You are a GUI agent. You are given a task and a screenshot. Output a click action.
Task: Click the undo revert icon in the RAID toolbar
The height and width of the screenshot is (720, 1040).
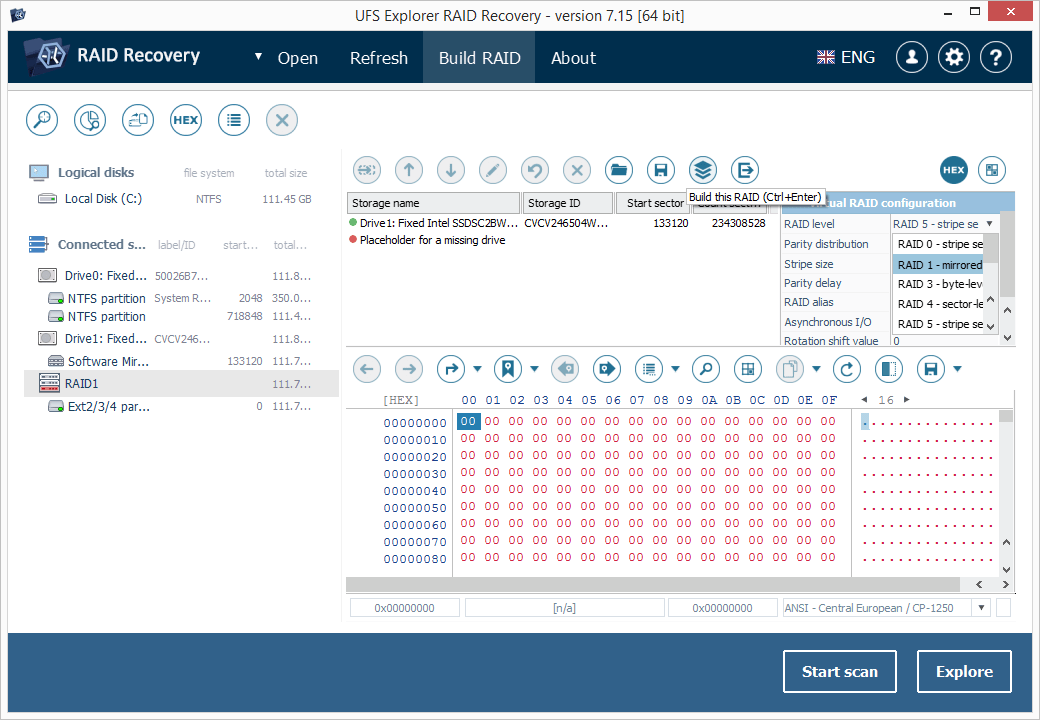click(x=535, y=170)
